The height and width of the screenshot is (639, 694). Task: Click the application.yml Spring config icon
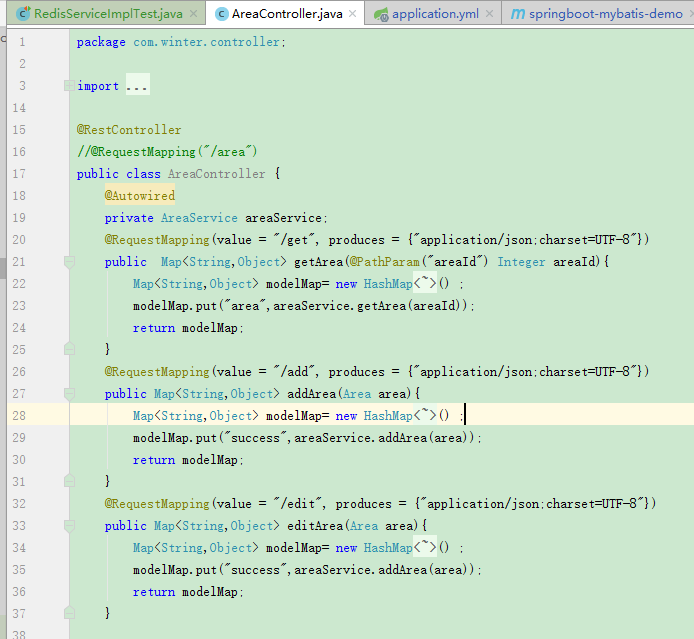click(x=381, y=14)
